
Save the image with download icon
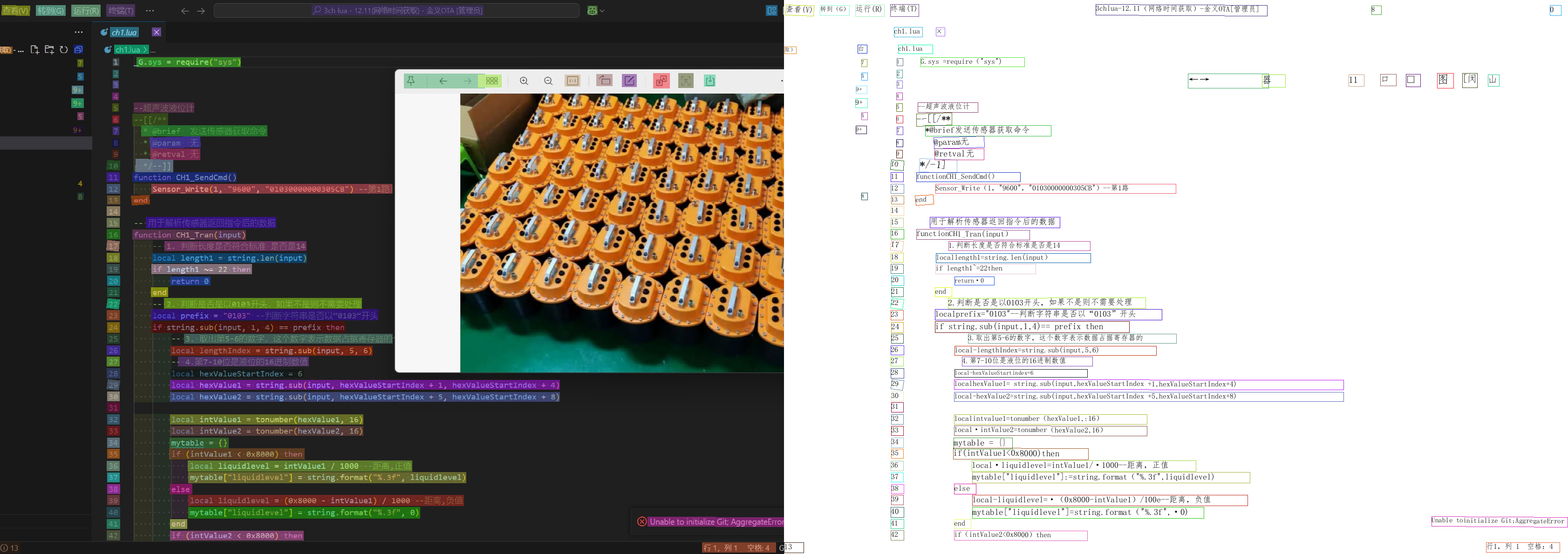(x=710, y=81)
